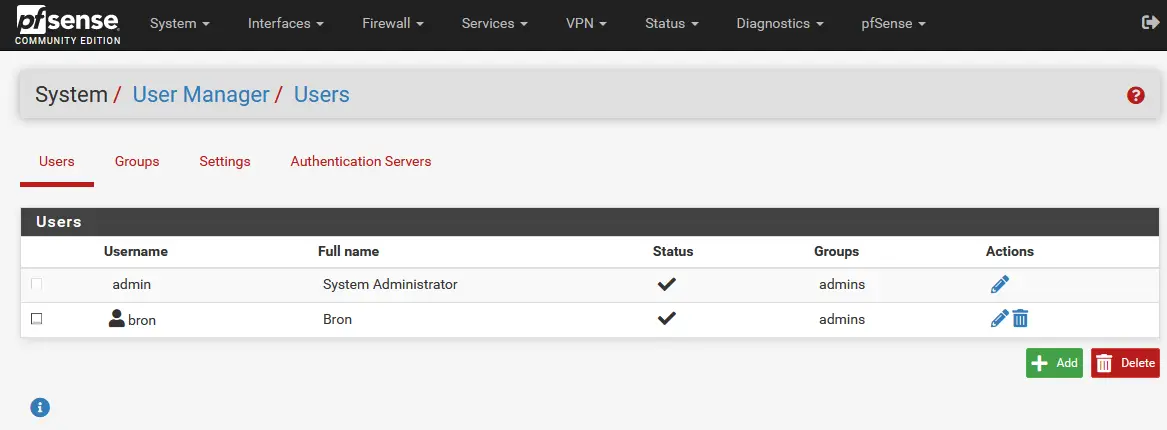This screenshot has width=1167, height=430.
Task: Switch to the Settings tab
Action: pos(225,161)
